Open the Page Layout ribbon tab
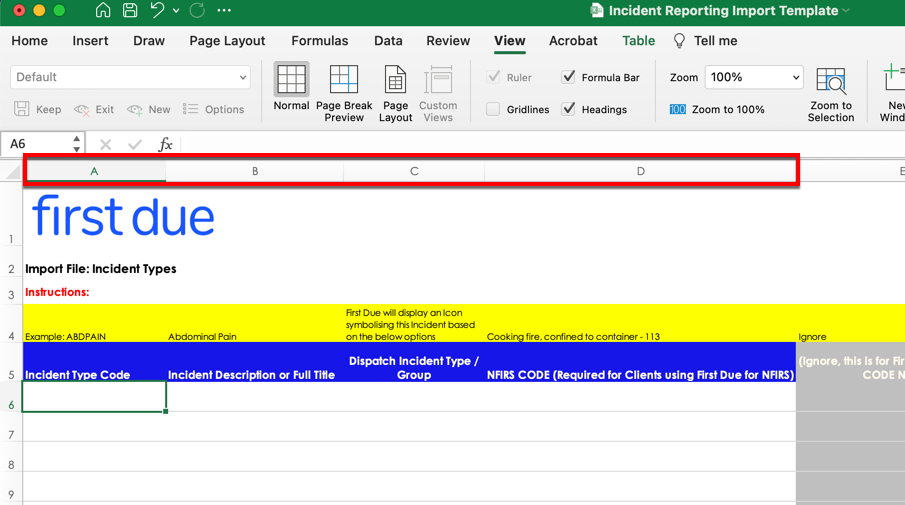905x505 pixels. click(x=227, y=41)
